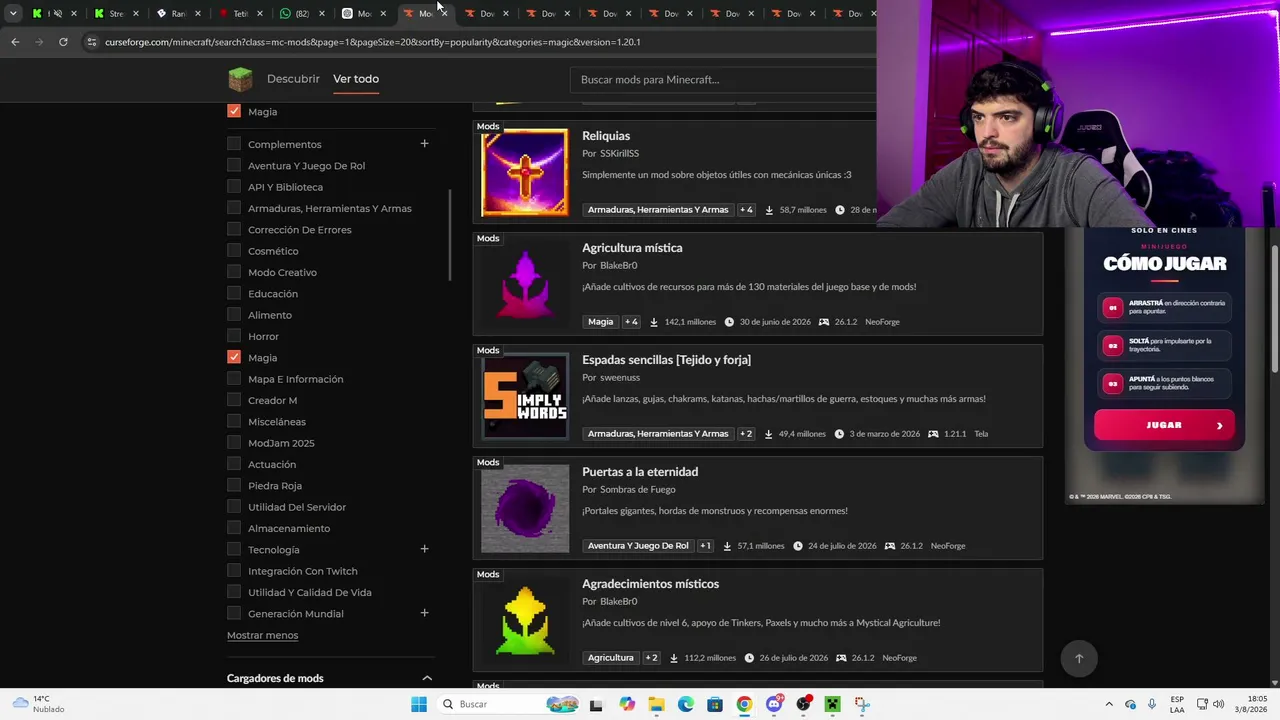Check the Generación Mundial checkbox

point(234,613)
